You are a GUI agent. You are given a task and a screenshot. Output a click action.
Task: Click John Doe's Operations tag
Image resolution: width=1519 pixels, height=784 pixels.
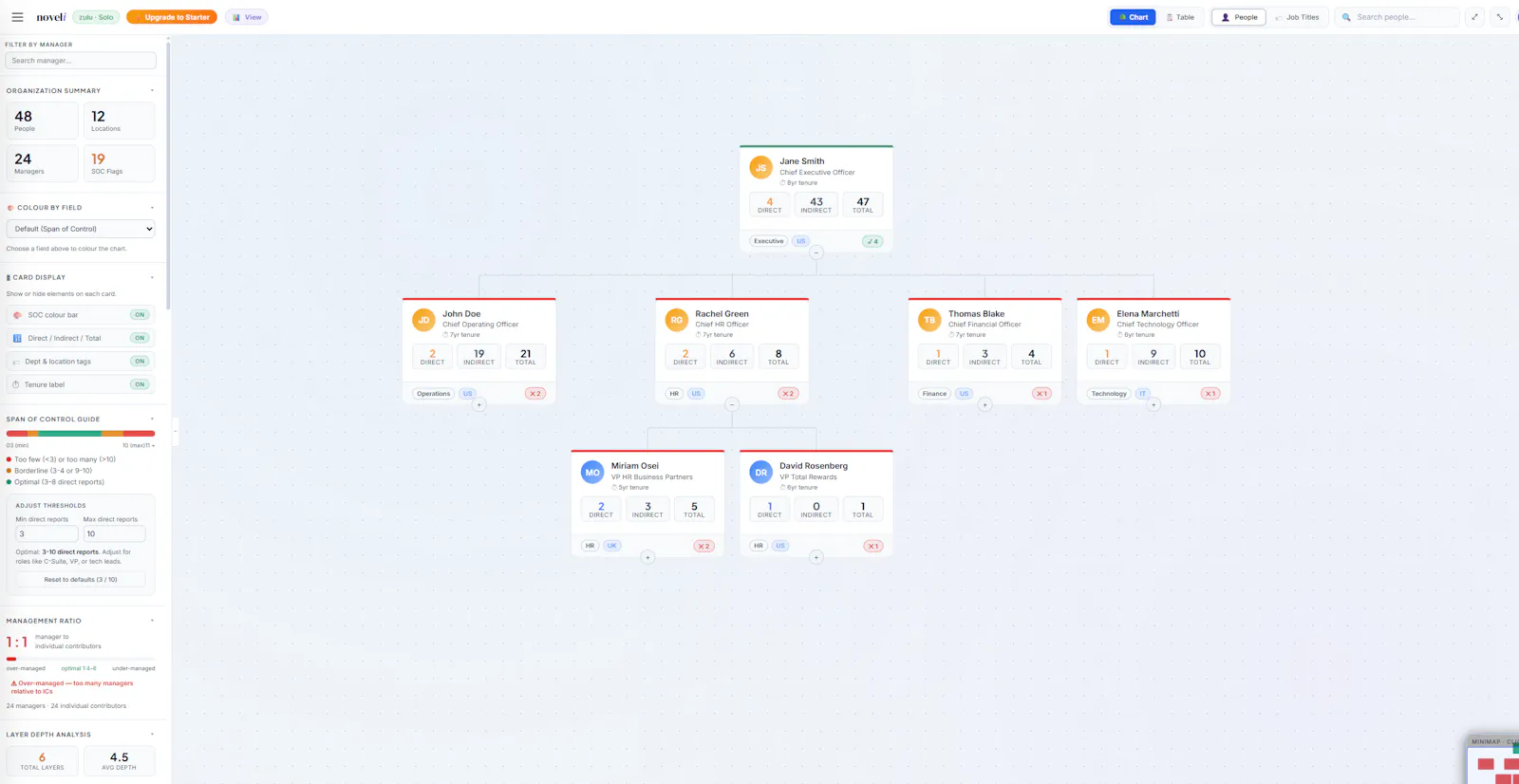click(433, 393)
